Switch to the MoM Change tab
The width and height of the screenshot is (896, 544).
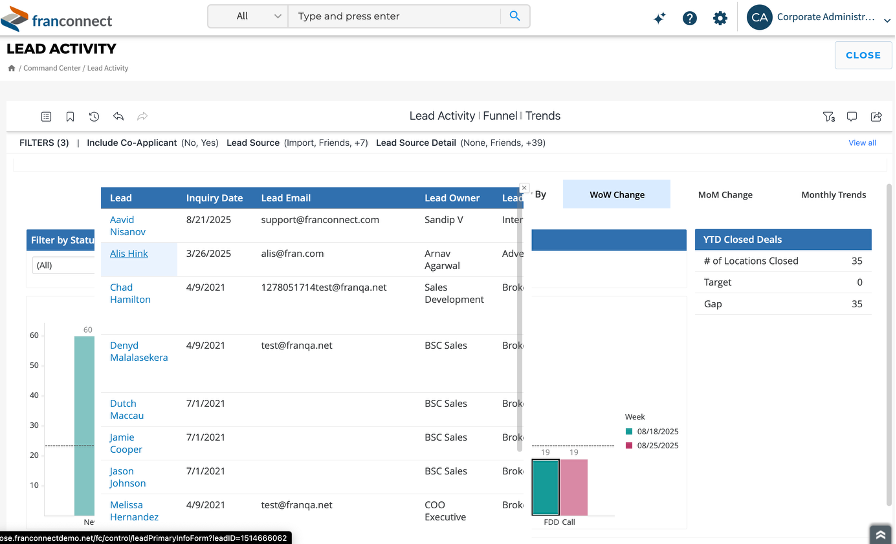coord(725,195)
